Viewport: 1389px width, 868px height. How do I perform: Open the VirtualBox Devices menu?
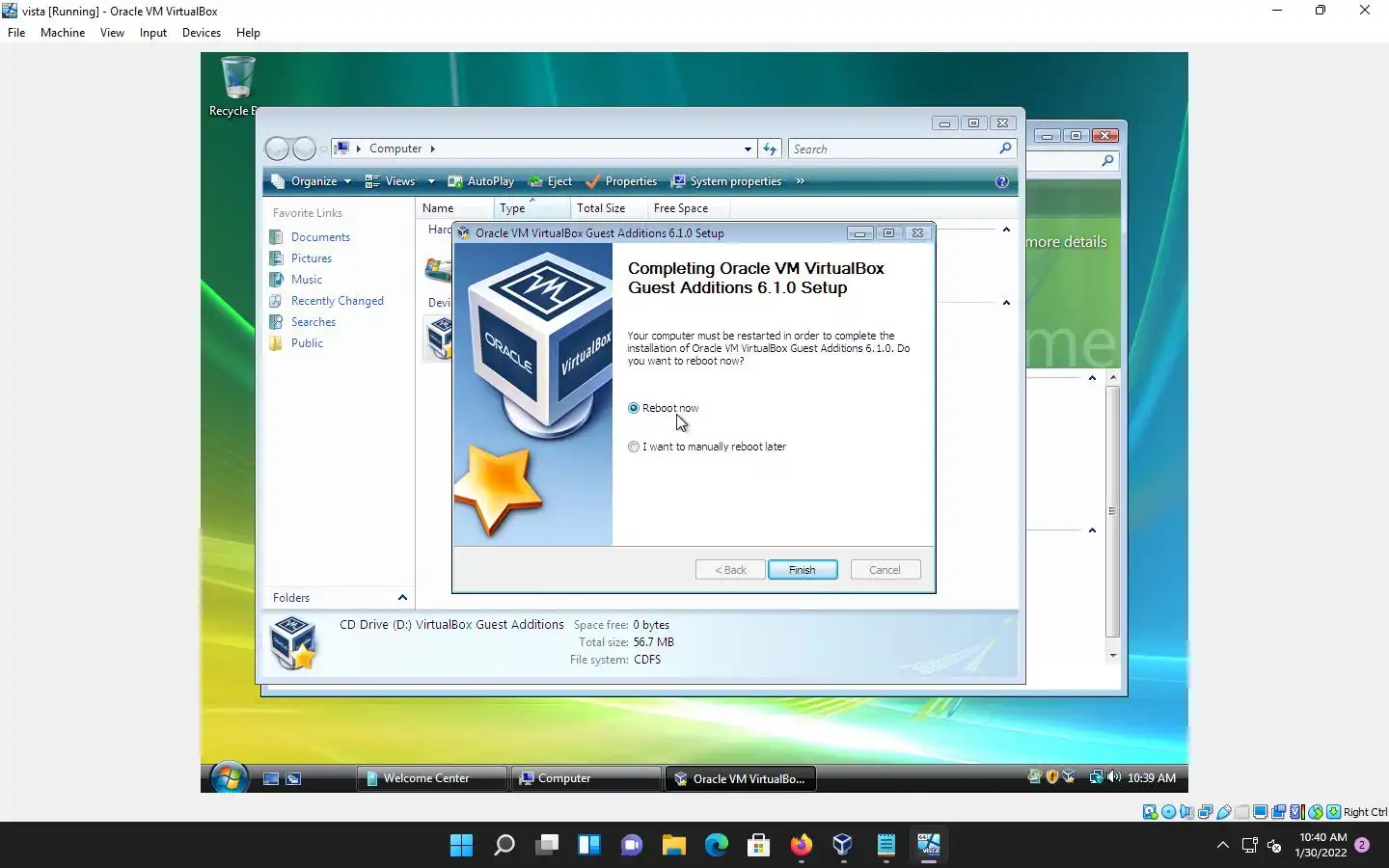click(x=202, y=32)
